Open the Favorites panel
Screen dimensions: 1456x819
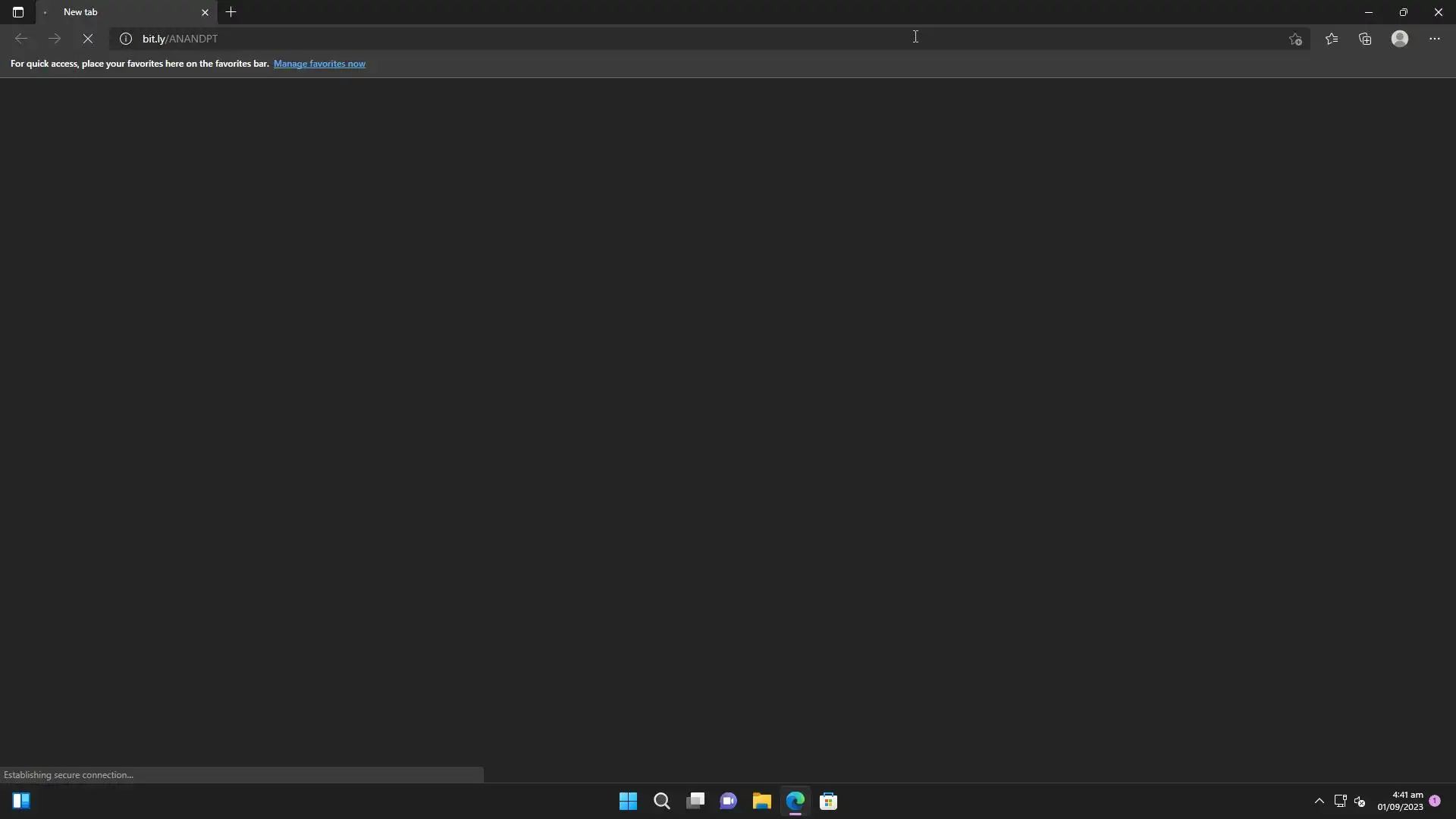pos(1332,39)
